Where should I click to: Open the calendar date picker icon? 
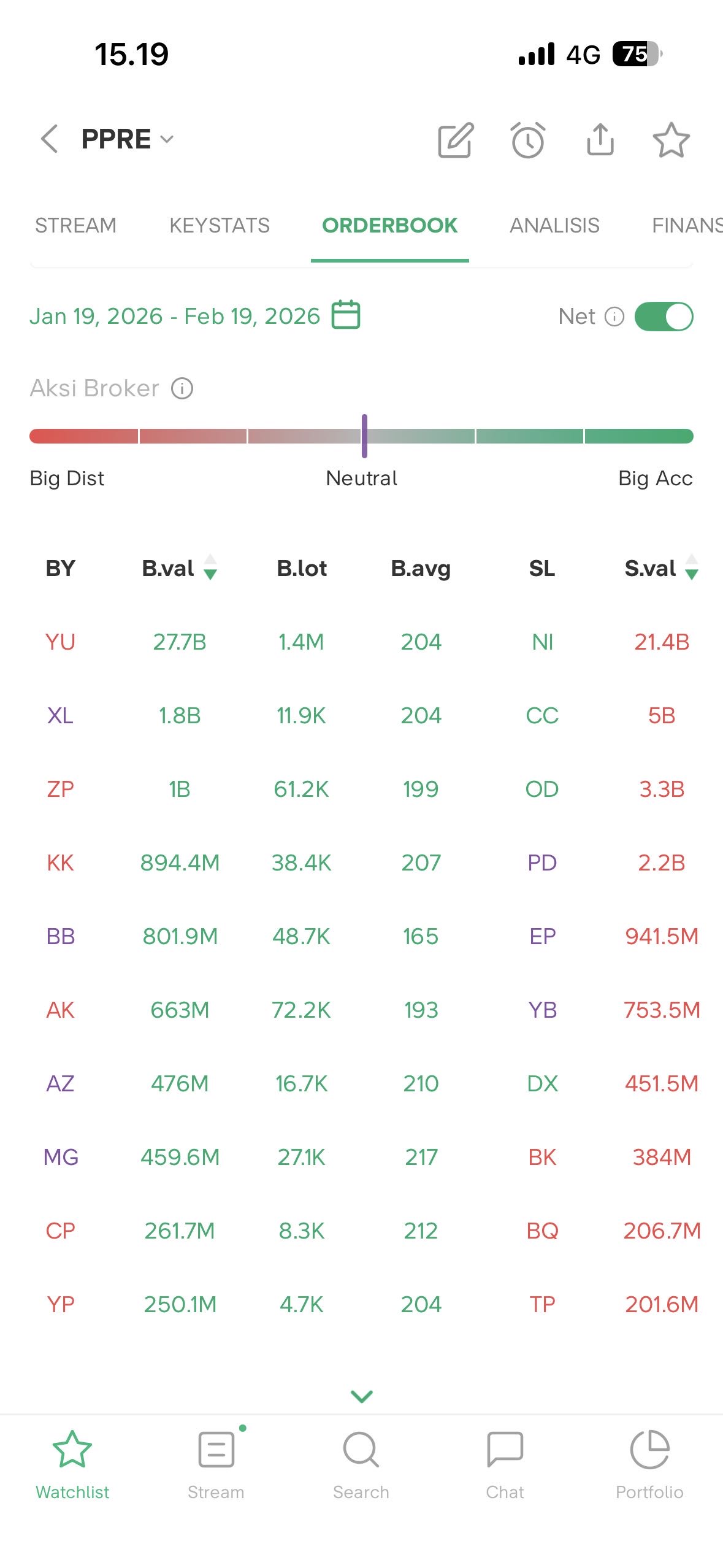pos(346,315)
